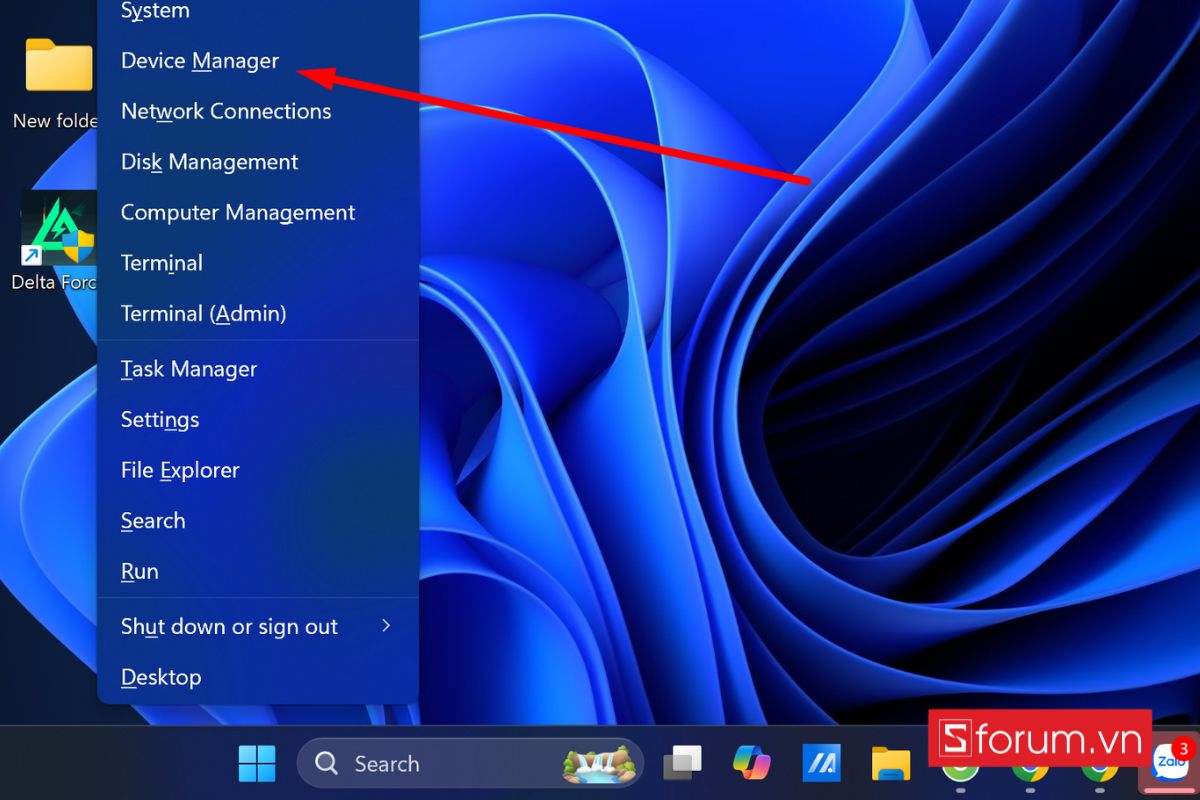
Task: Launch File Explorer from the menu
Action: (258, 470)
